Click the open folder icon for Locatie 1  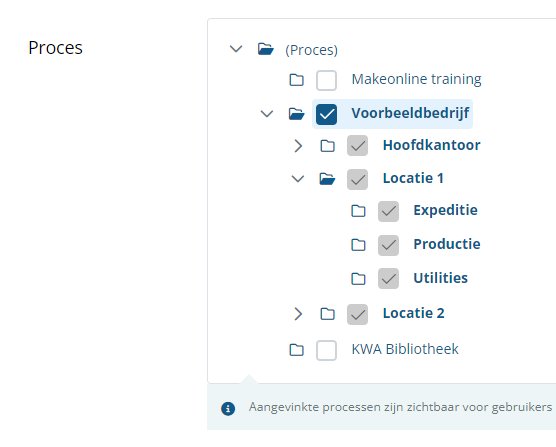[327, 179]
